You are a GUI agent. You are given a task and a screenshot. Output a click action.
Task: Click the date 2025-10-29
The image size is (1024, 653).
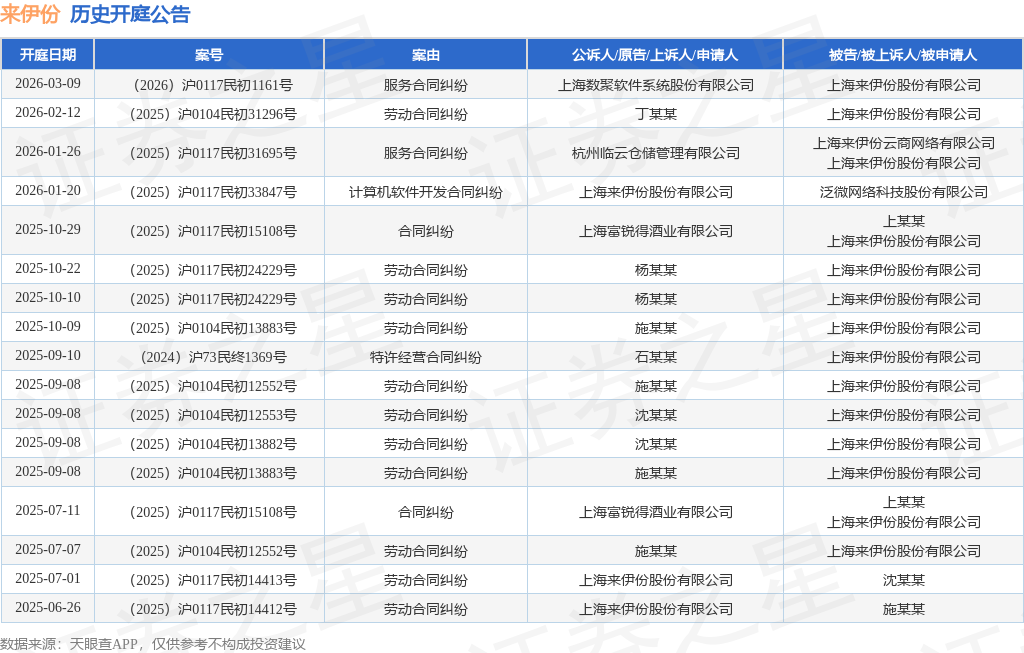[x=48, y=230]
